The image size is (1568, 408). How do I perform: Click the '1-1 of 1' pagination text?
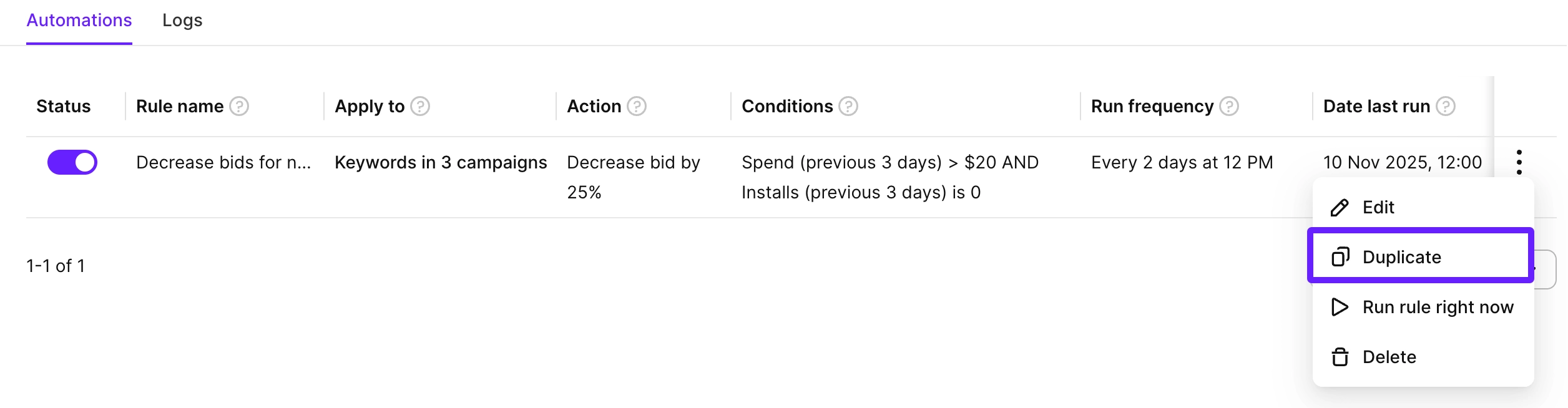pos(56,266)
